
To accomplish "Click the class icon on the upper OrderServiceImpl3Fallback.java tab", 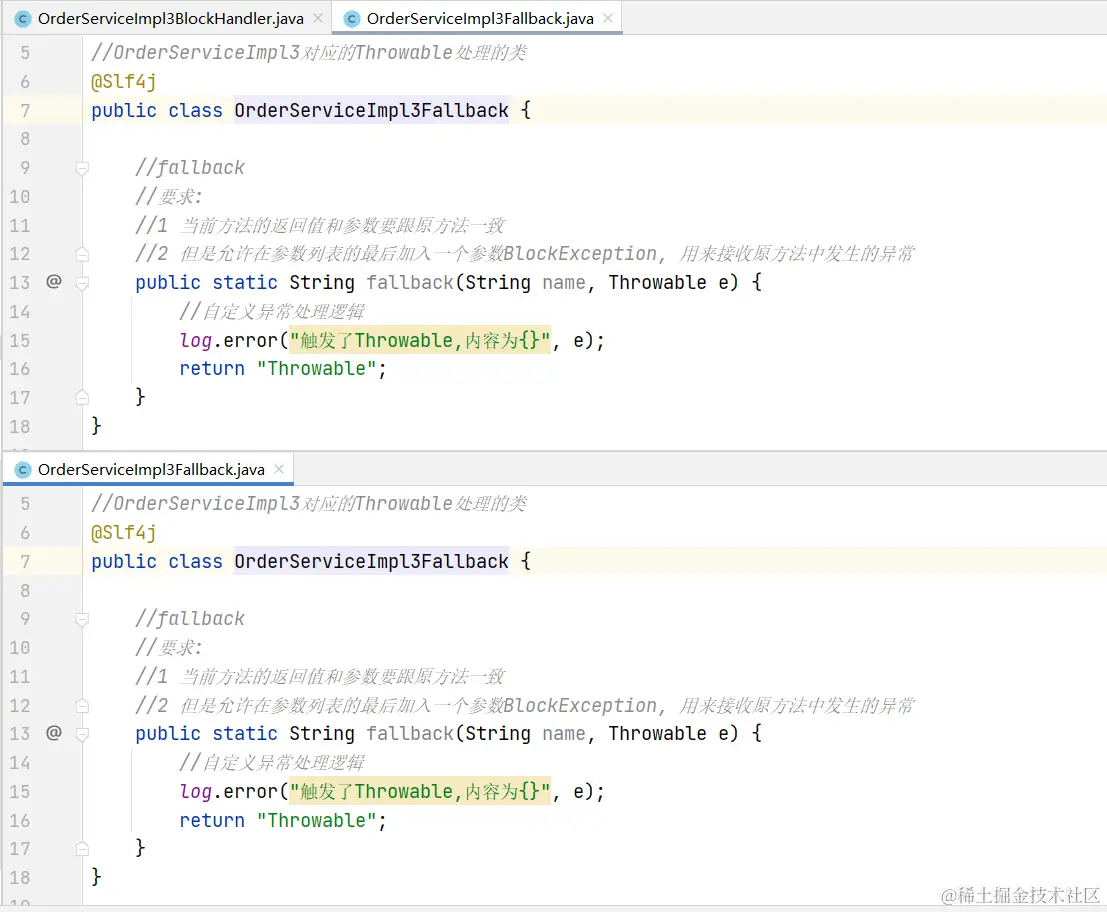I will click(x=352, y=19).
